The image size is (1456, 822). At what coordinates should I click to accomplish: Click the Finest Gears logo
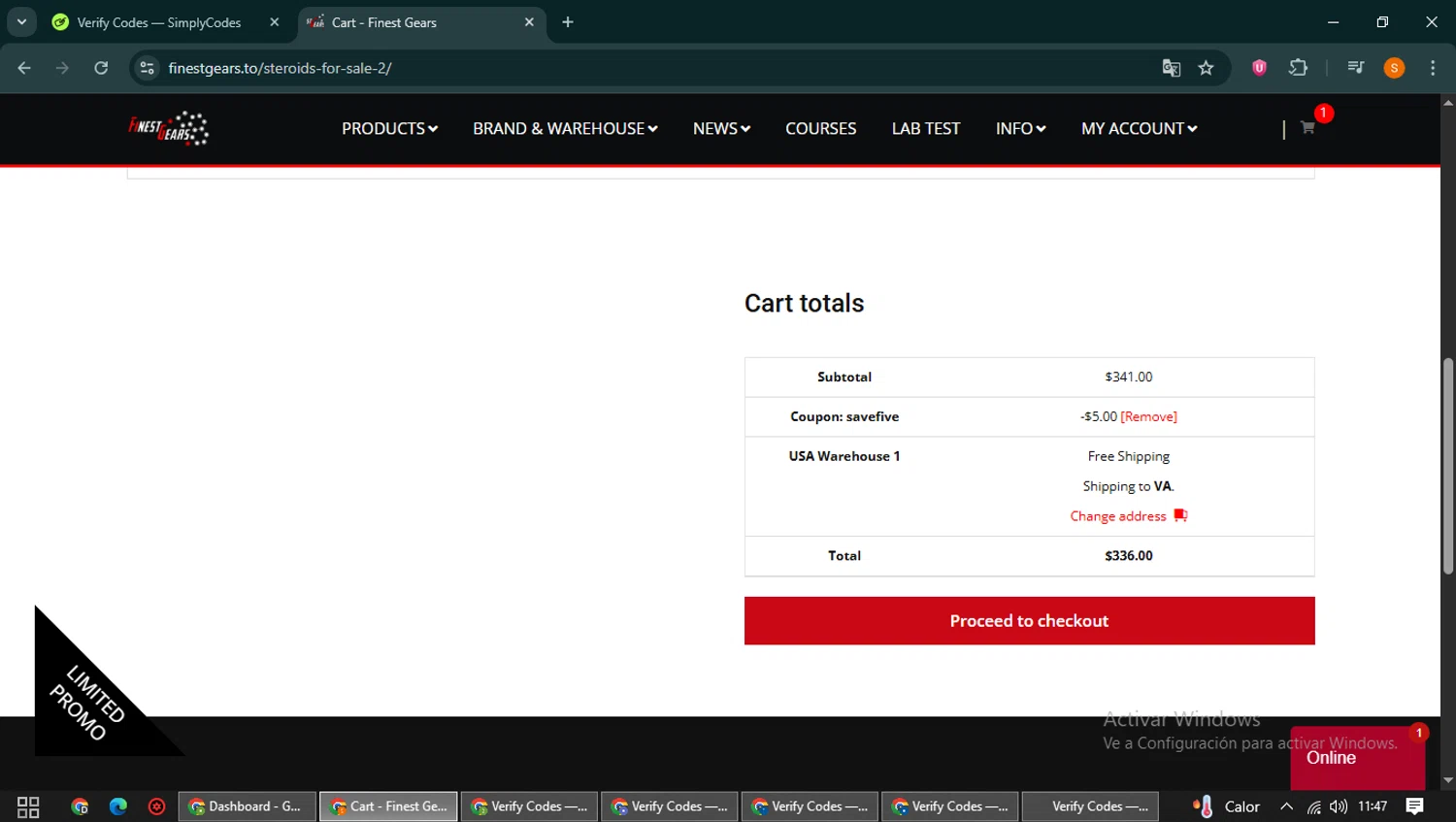click(x=169, y=128)
